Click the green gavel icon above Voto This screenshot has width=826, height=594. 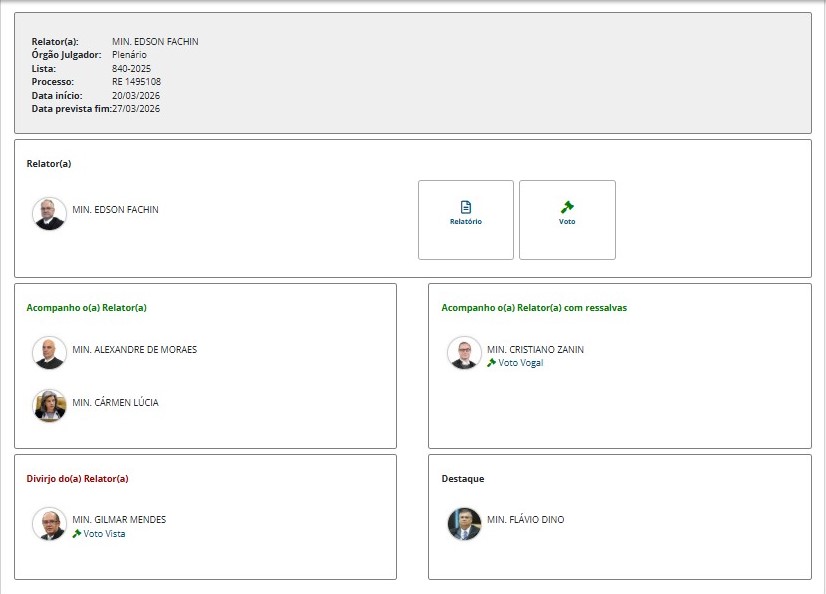point(567,207)
